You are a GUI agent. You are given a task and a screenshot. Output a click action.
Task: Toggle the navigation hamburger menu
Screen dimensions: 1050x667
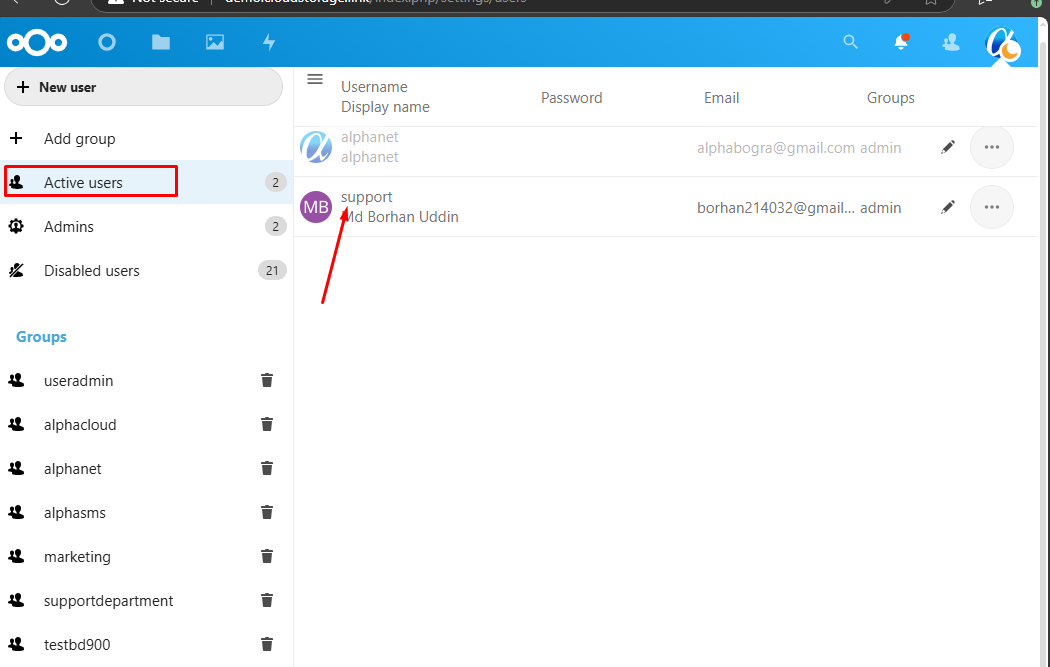(315, 79)
